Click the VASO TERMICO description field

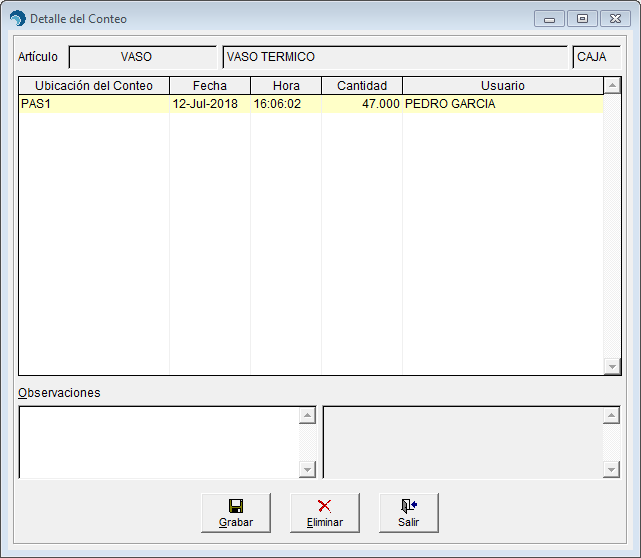pyautogui.click(x=395, y=57)
